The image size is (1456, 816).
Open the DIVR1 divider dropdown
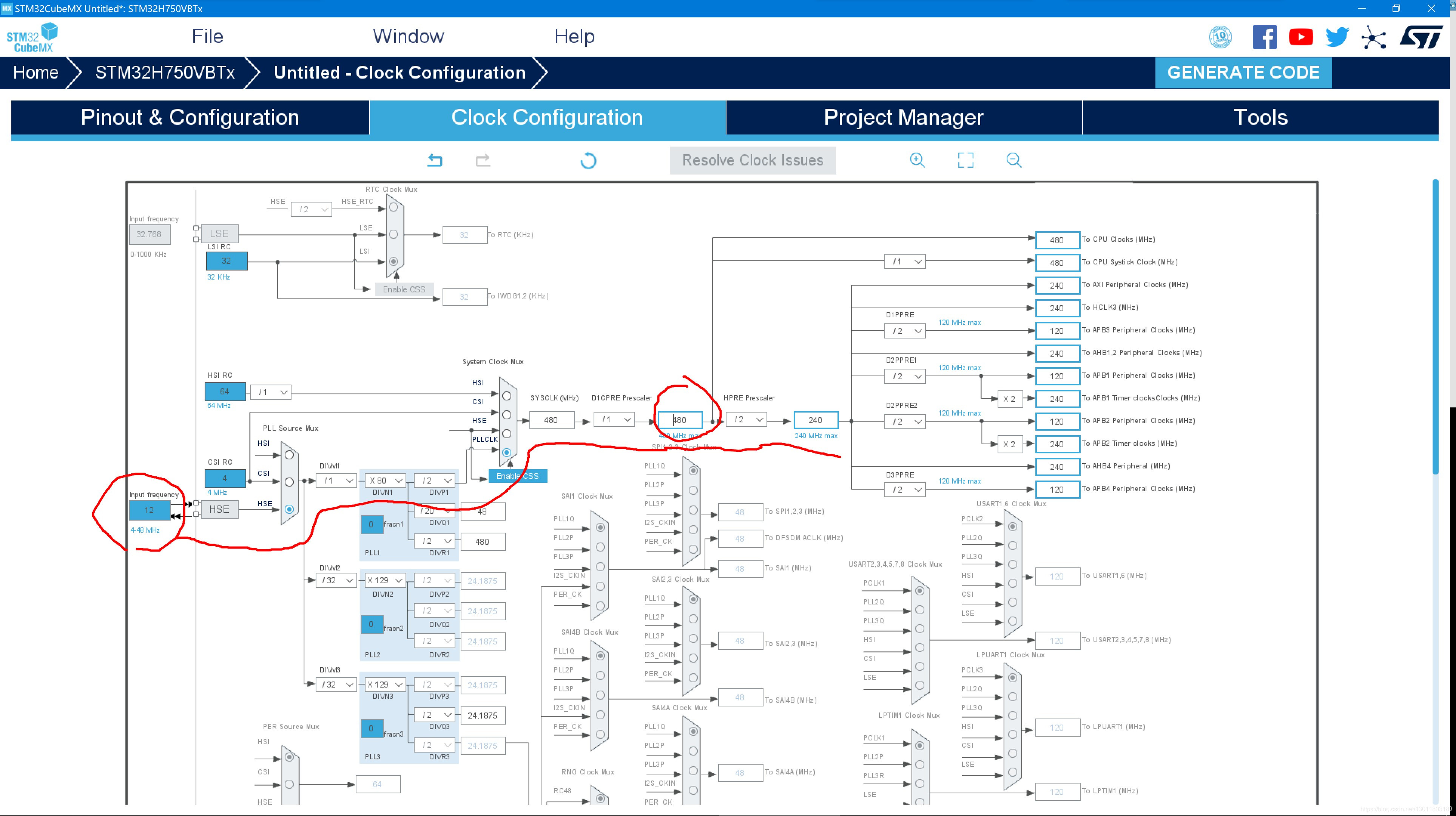coord(435,541)
